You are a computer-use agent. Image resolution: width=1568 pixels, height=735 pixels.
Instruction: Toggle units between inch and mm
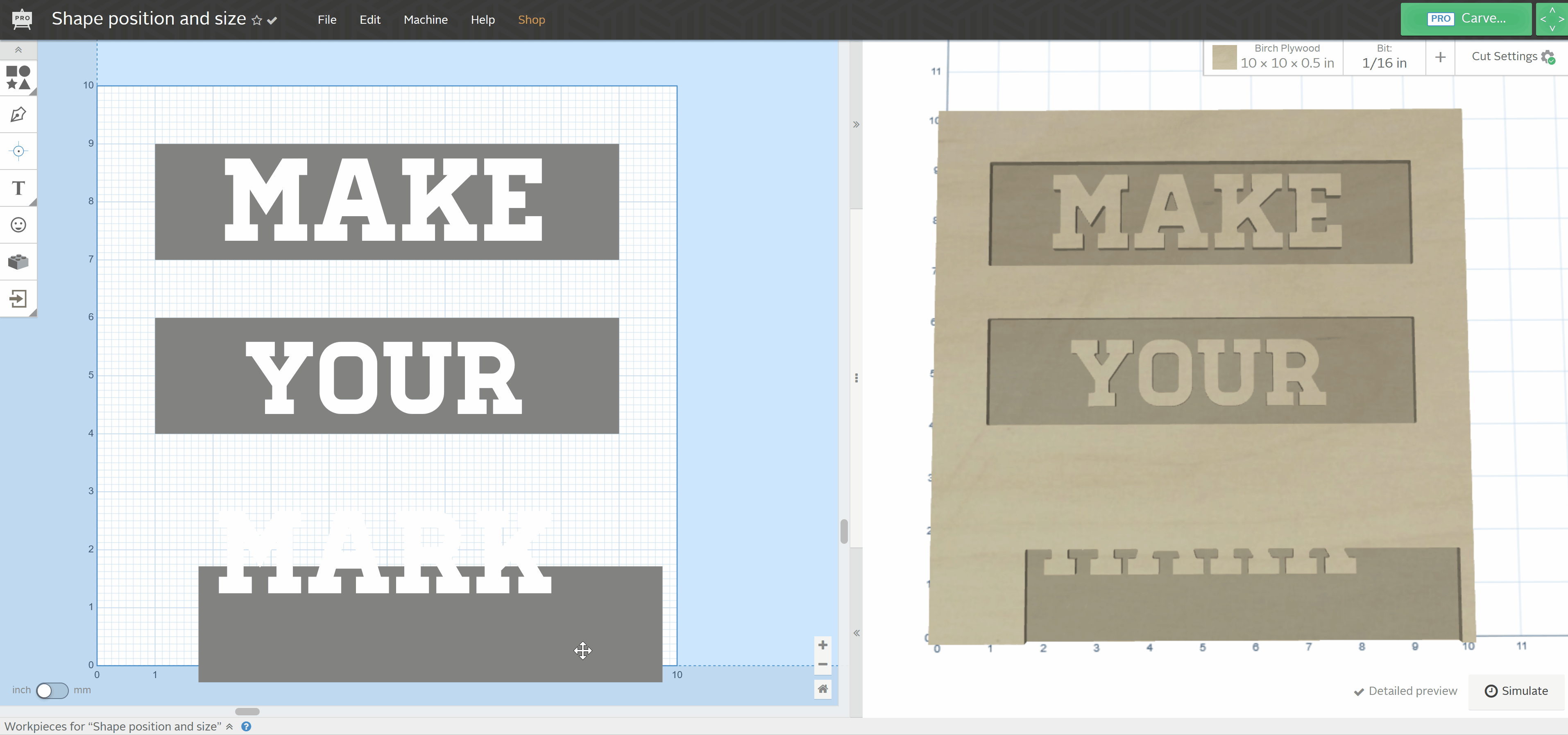(x=52, y=691)
